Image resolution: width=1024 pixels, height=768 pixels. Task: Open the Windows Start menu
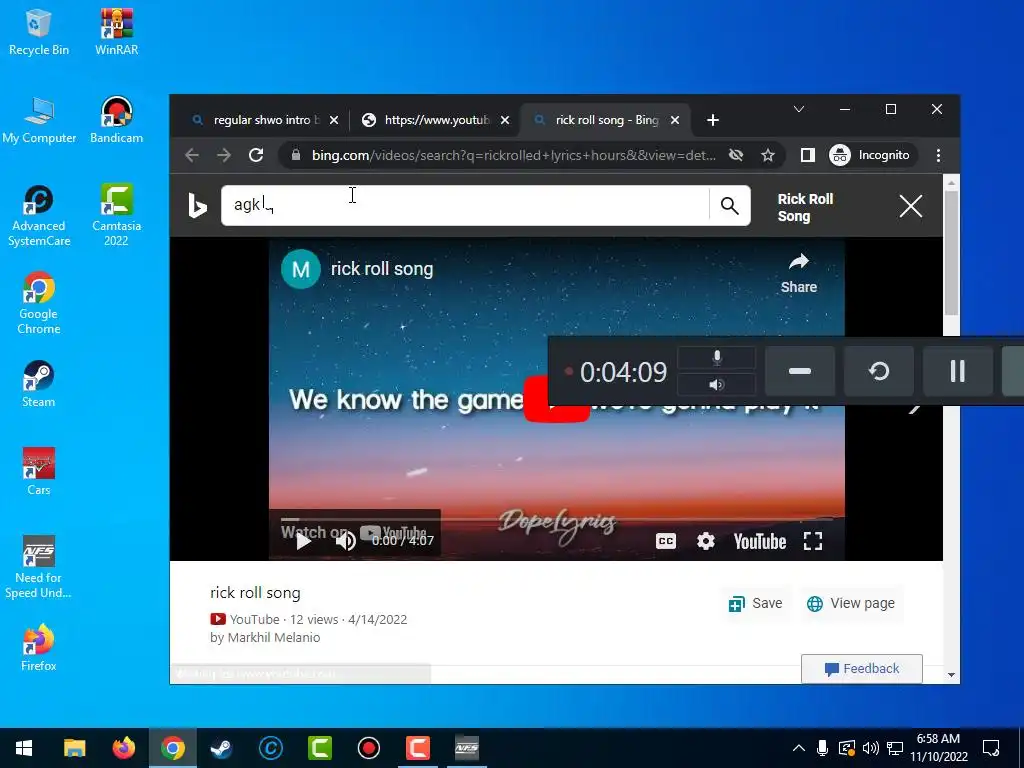24,748
